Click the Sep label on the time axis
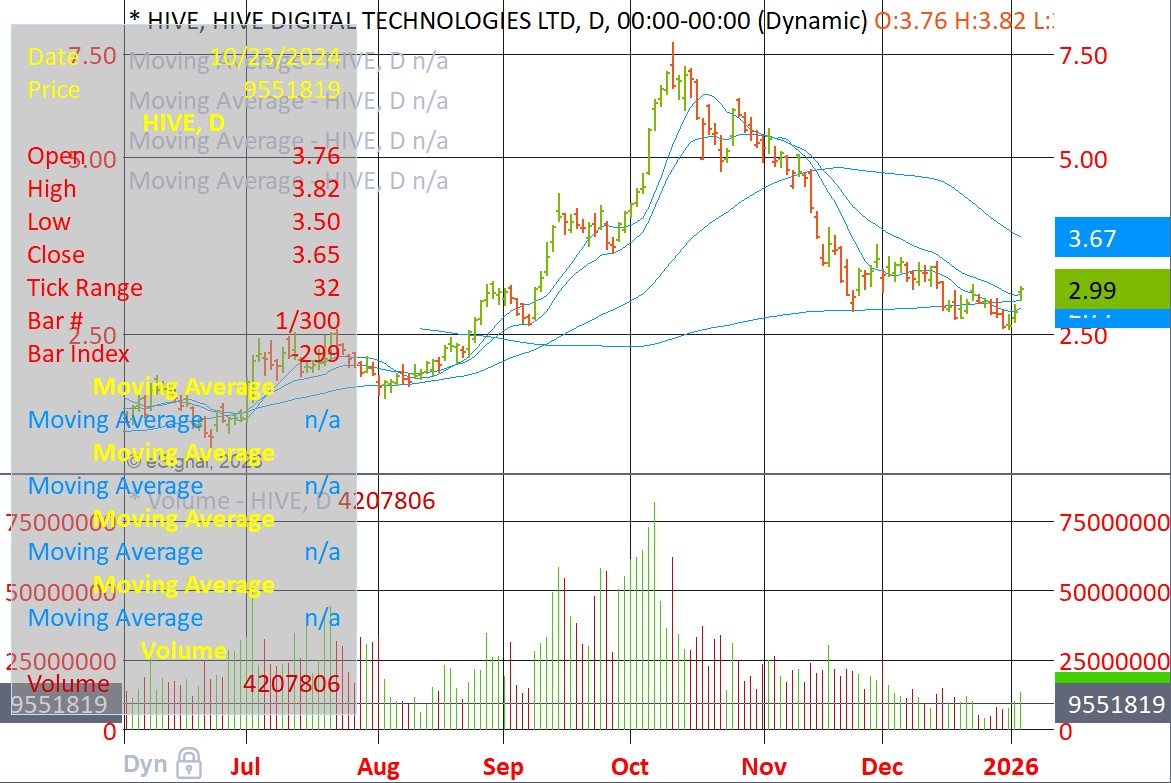1171x783 pixels. coord(502,767)
